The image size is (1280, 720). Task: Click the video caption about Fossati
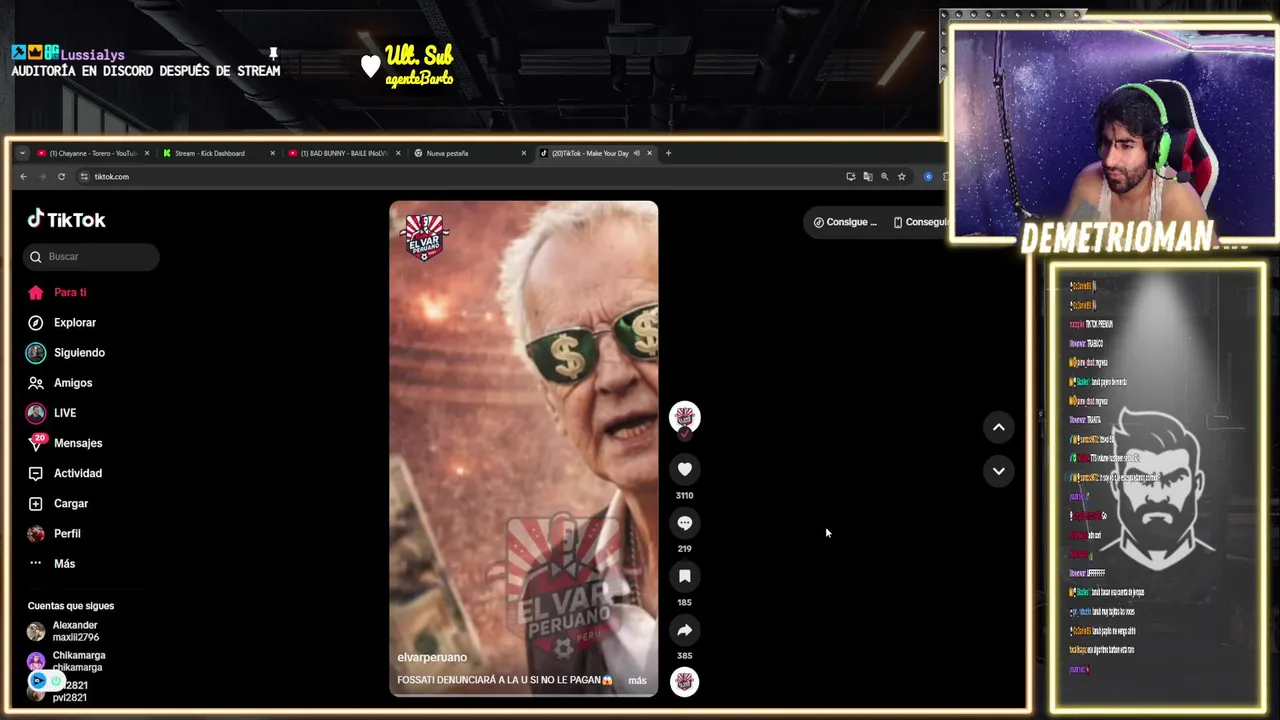tap(505, 680)
